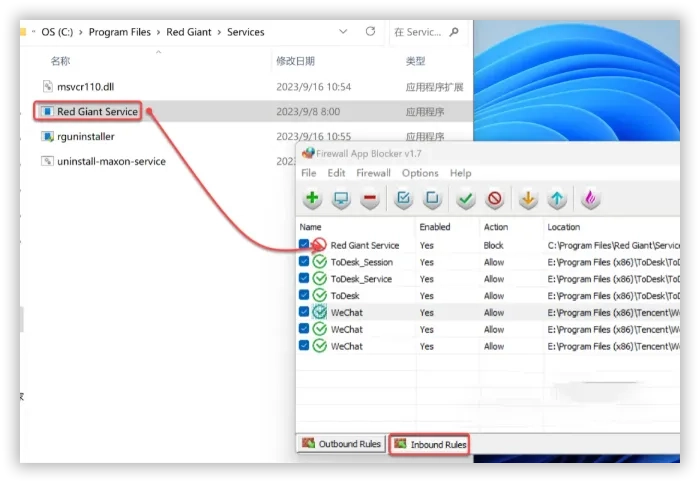This screenshot has height=483, width=700.
Task: Click the 2023/9/8 8:00 date cell
Action: [x=308, y=112]
